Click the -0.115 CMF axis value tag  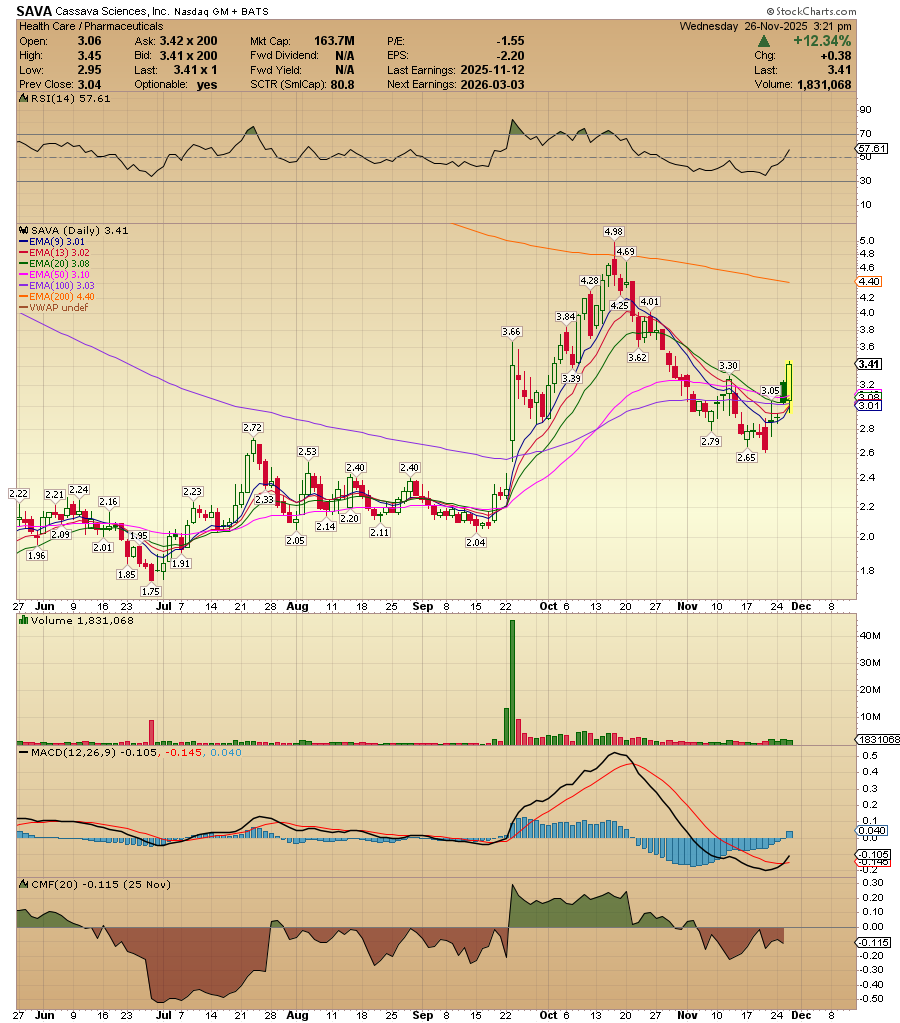coord(873,943)
